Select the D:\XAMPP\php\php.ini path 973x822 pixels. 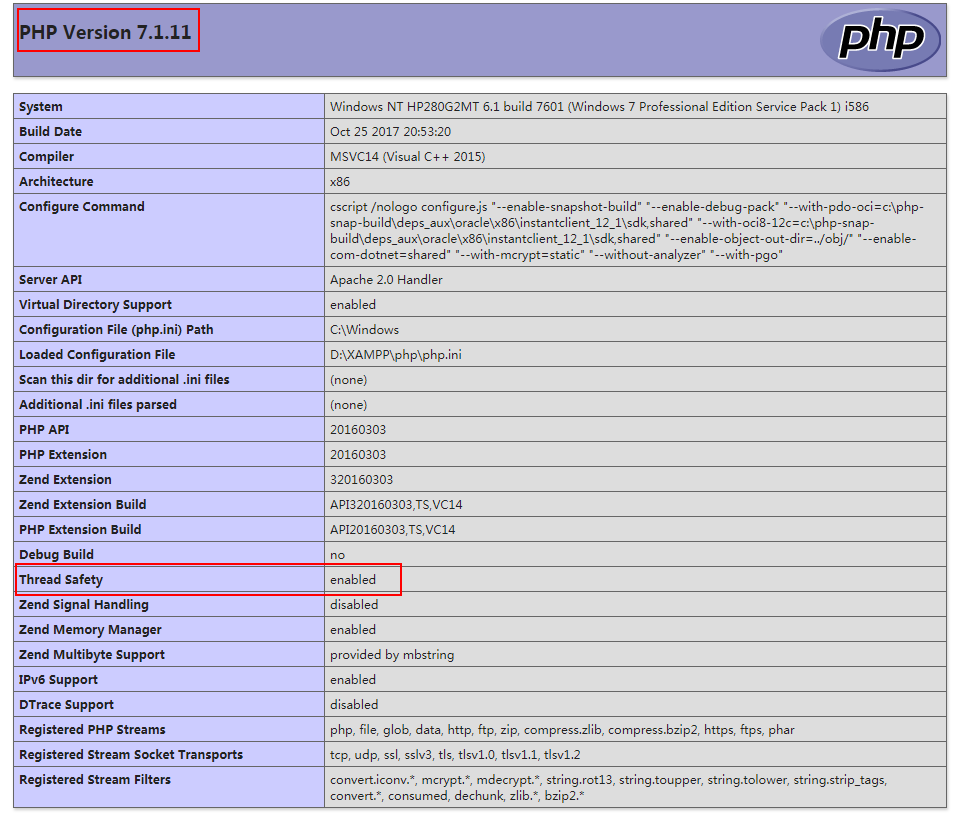pyautogui.click(x=396, y=354)
